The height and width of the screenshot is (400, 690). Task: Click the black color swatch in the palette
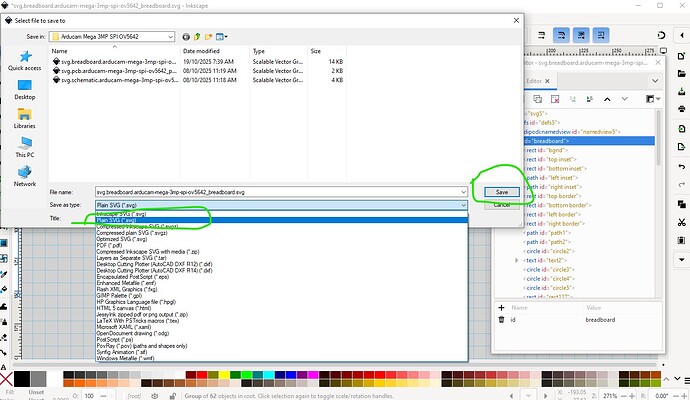(x=22, y=379)
